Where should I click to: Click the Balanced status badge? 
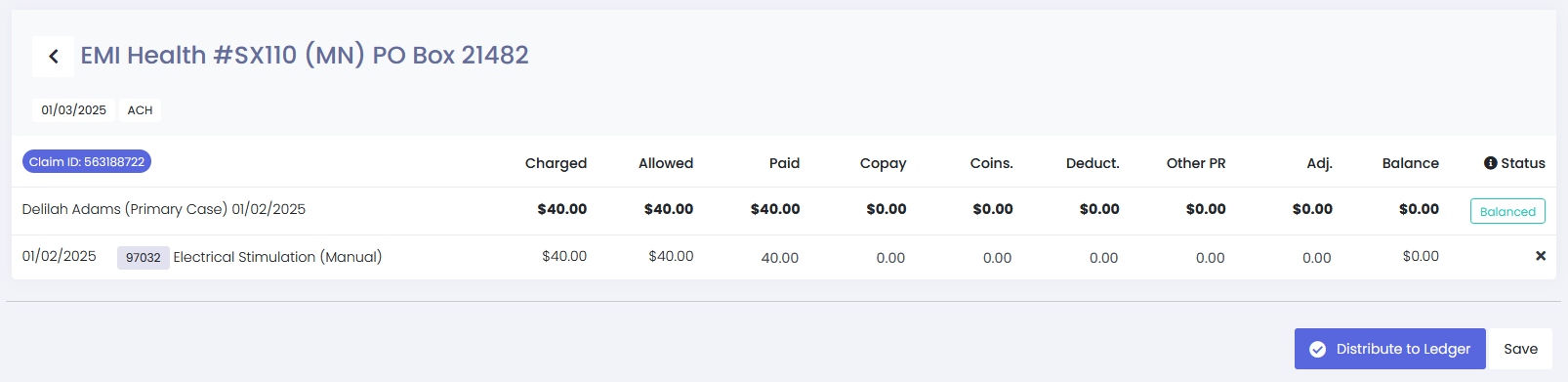point(1507,211)
